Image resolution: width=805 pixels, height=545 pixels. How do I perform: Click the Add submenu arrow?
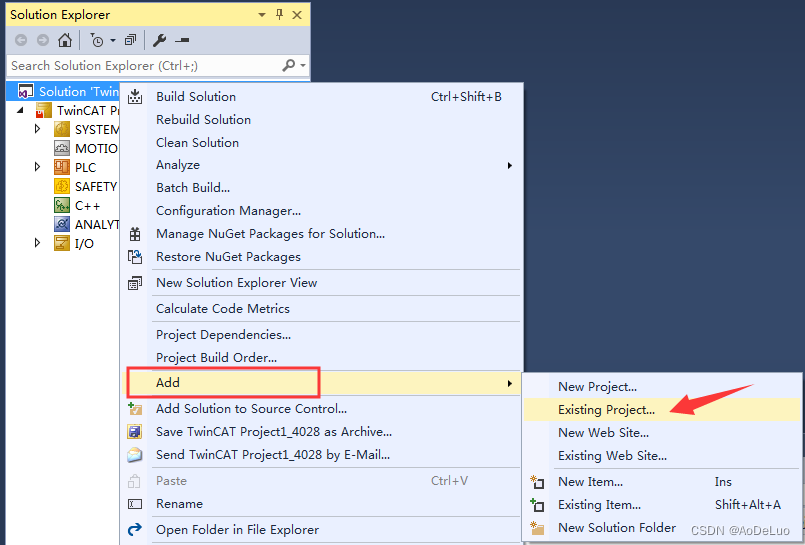pyautogui.click(x=509, y=383)
